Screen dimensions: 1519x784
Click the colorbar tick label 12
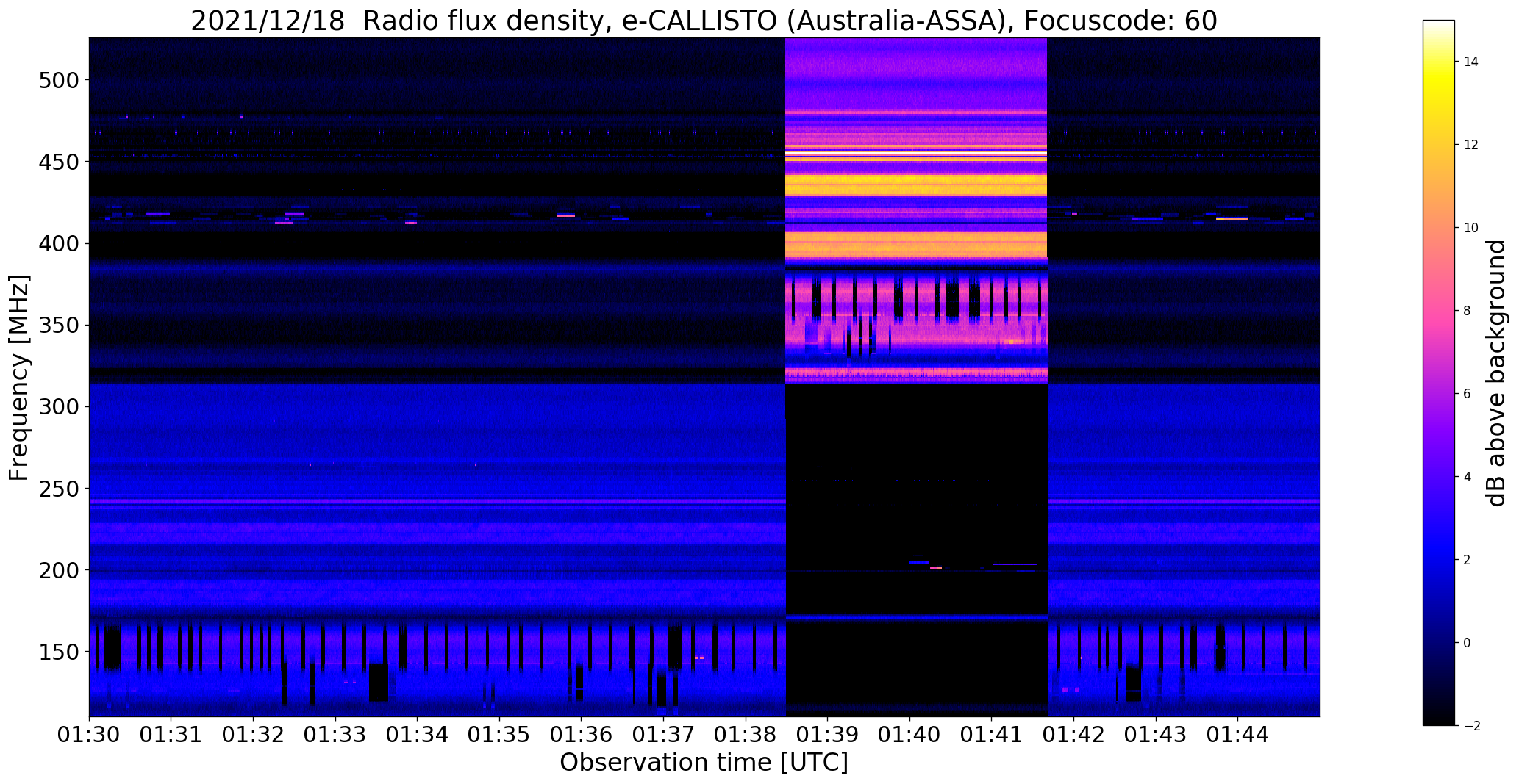tap(1471, 145)
